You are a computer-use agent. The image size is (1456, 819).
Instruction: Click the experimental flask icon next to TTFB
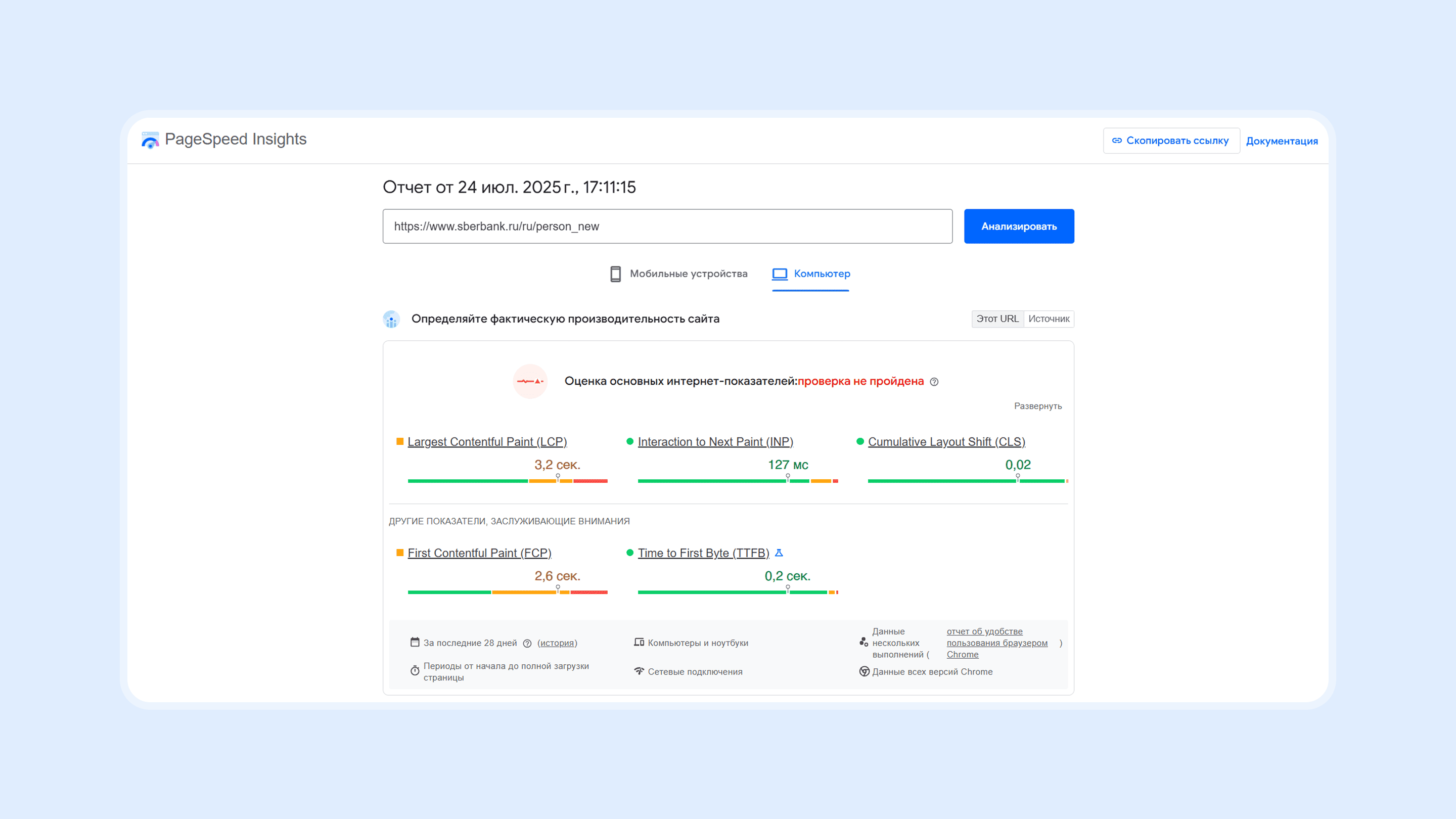pos(779,553)
